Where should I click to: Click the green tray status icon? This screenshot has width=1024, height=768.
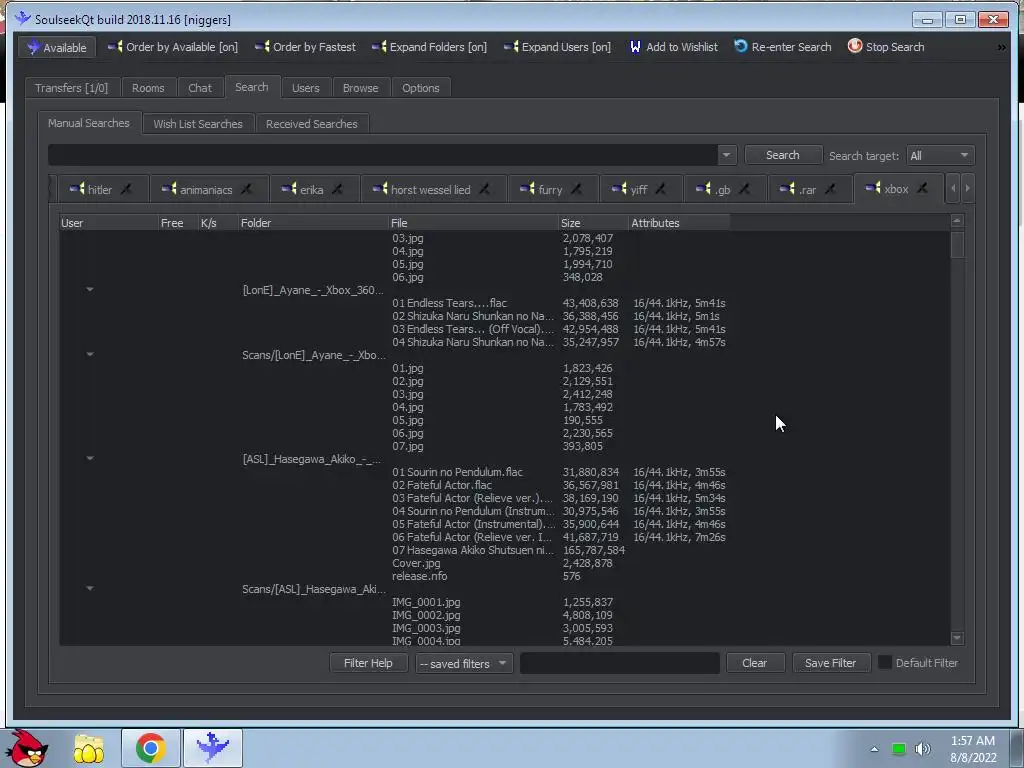899,749
